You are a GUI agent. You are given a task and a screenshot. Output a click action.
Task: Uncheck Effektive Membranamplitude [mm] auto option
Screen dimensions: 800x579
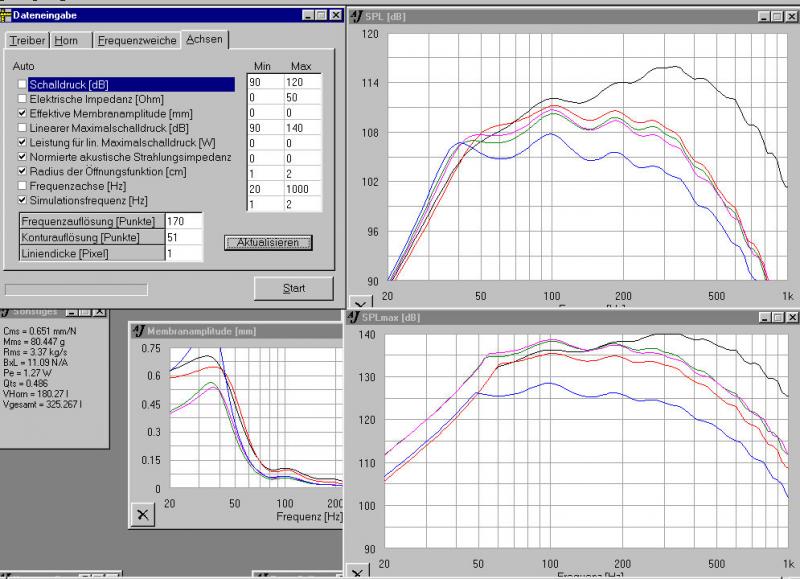[22, 114]
